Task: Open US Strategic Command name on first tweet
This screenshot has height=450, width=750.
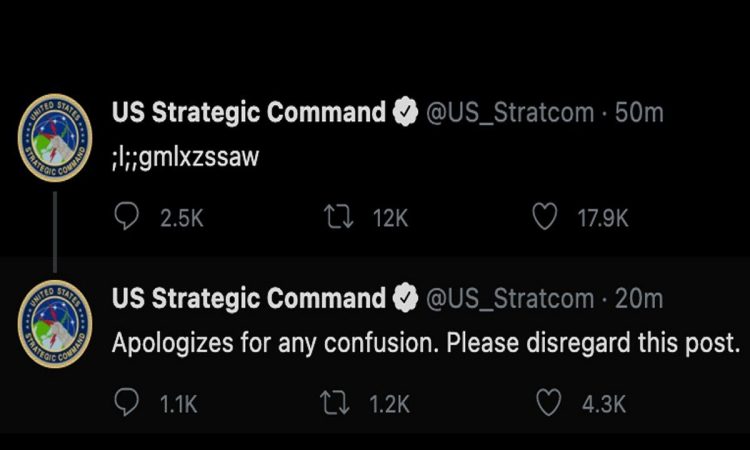Action: [x=249, y=112]
